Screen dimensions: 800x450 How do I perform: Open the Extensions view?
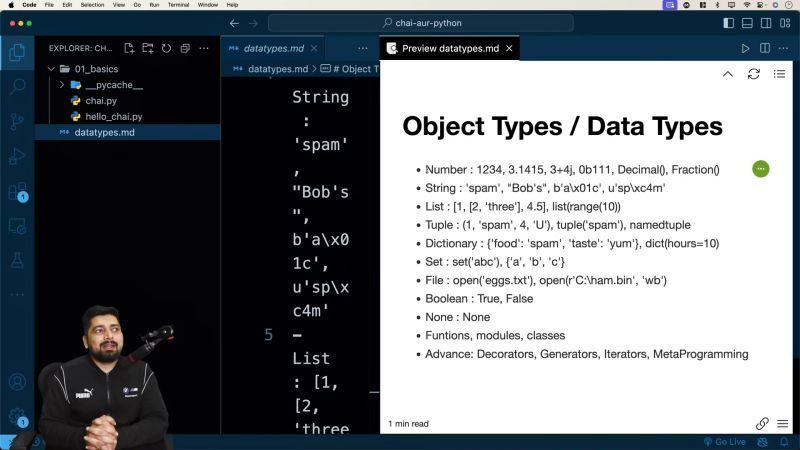pyautogui.click(x=17, y=191)
